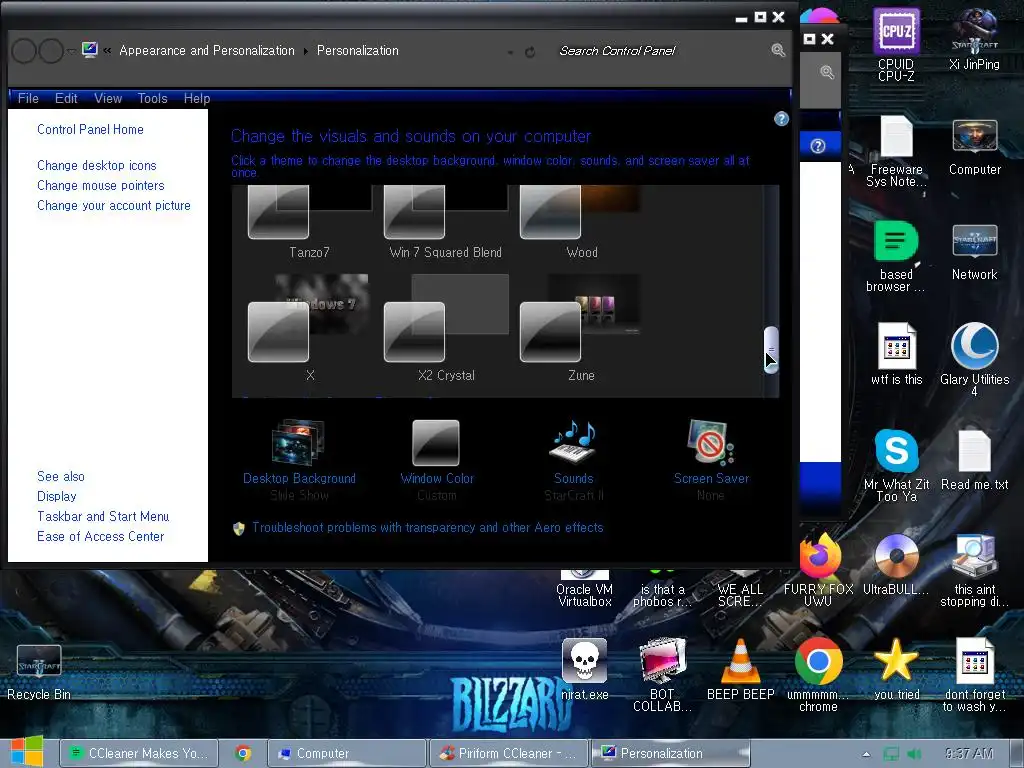Click the volume speaker tray icon

(x=915, y=754)
